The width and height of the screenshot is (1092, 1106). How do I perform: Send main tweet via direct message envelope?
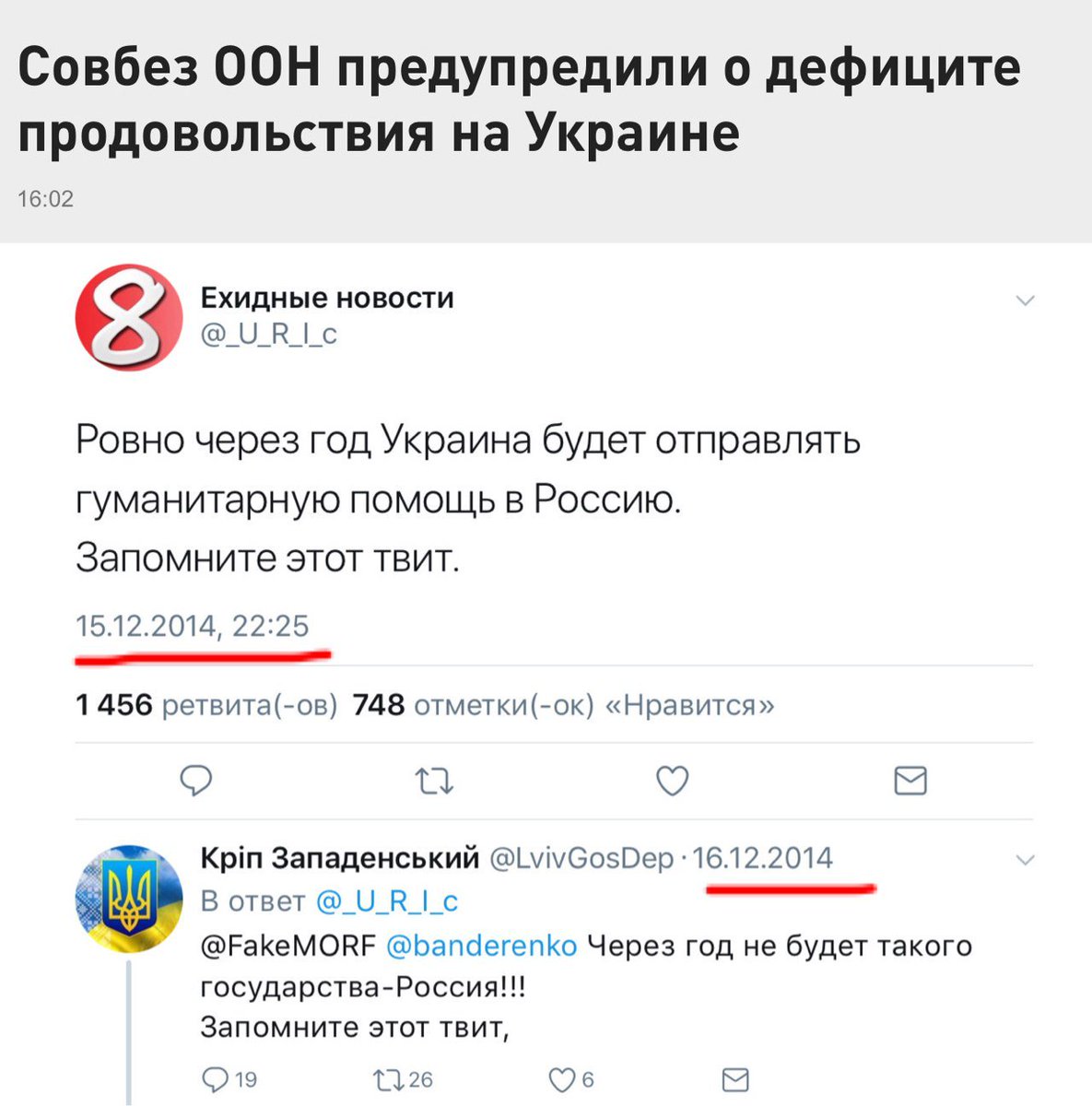point(910,782)
